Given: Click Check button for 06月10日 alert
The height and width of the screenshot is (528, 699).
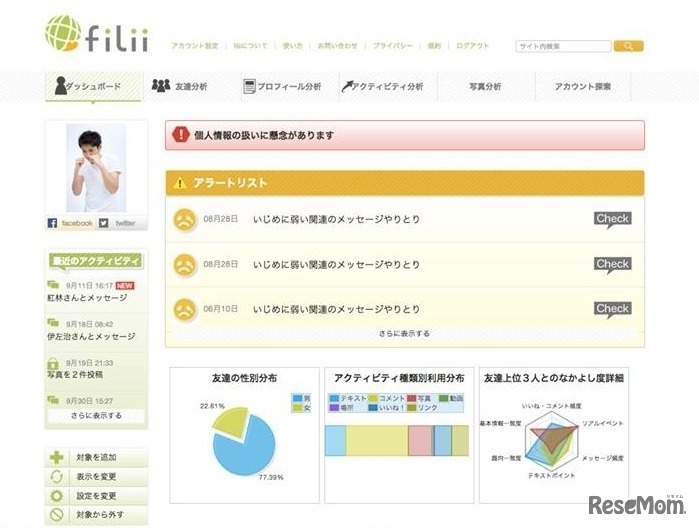Looking at the screenshot, I should tap(613, 309).
